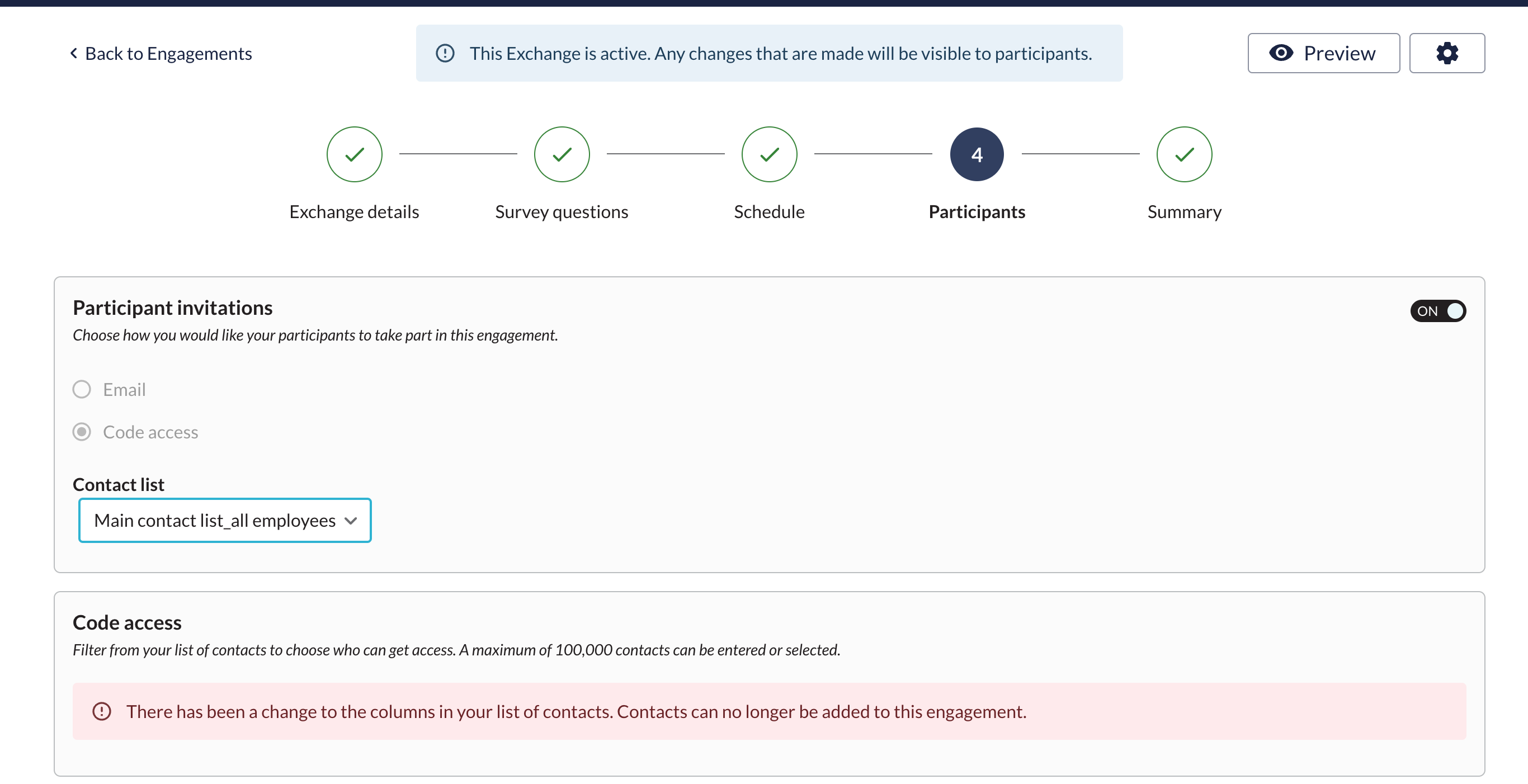Switch to the Summary step label
The image size is (1528, 784).
pyautogui.click(x=1183, y=212)
